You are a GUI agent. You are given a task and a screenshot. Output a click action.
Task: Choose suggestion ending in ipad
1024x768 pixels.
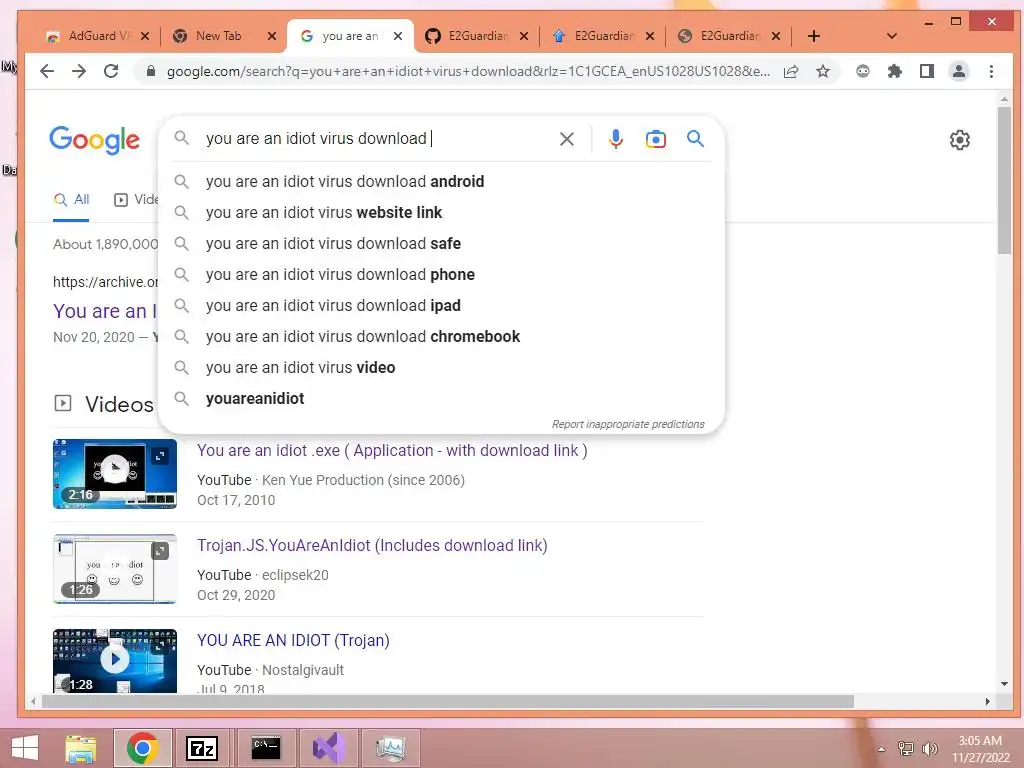pos(441,306)
